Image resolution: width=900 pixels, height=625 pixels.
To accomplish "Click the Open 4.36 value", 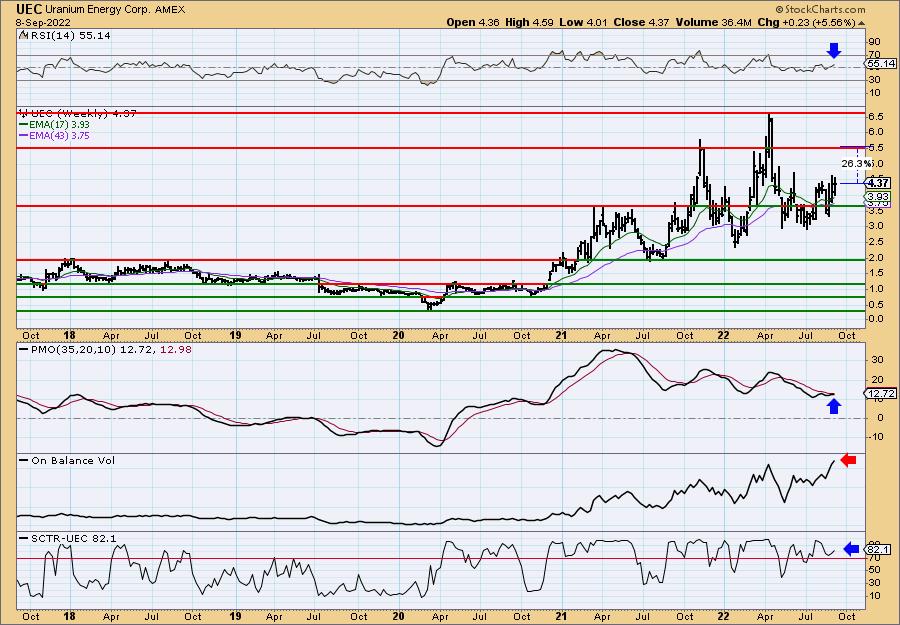I will (474, 22).
